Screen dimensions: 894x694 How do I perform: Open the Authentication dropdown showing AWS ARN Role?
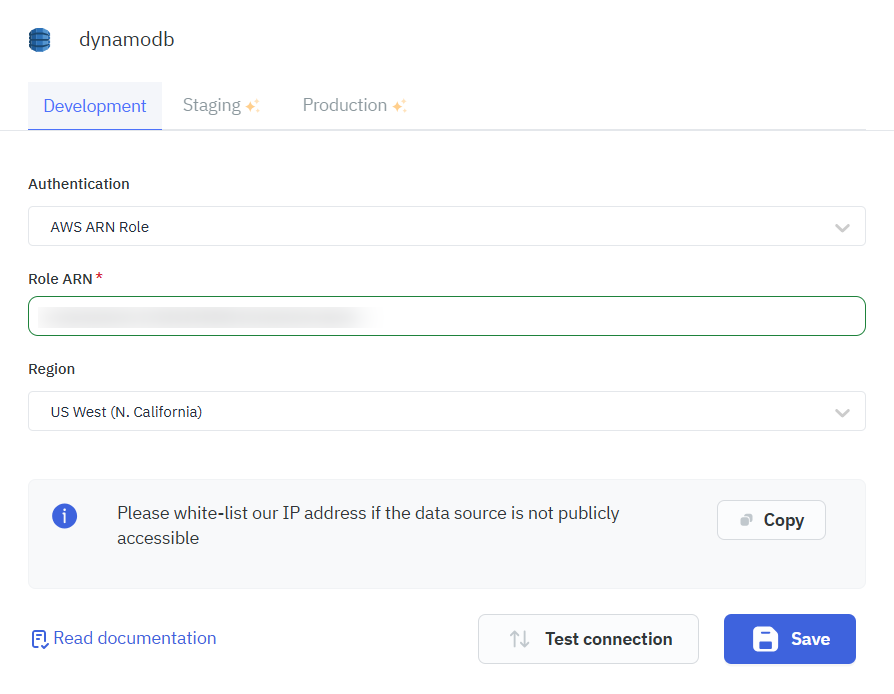click(447, 226)
